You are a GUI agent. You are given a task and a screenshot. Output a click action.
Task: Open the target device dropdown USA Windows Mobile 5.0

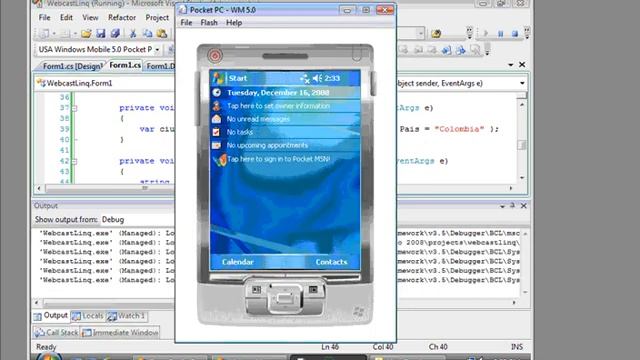tap(157, 50)
